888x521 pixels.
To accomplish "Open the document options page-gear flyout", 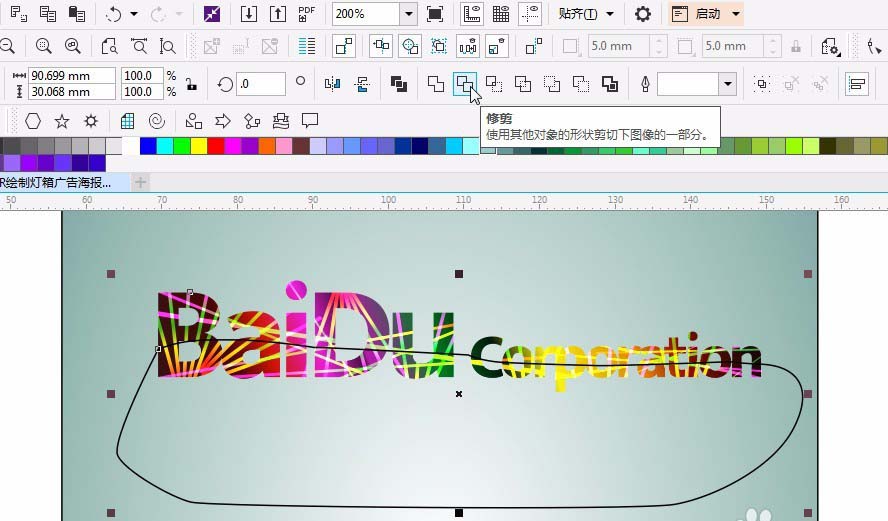I will coord(830,46).
